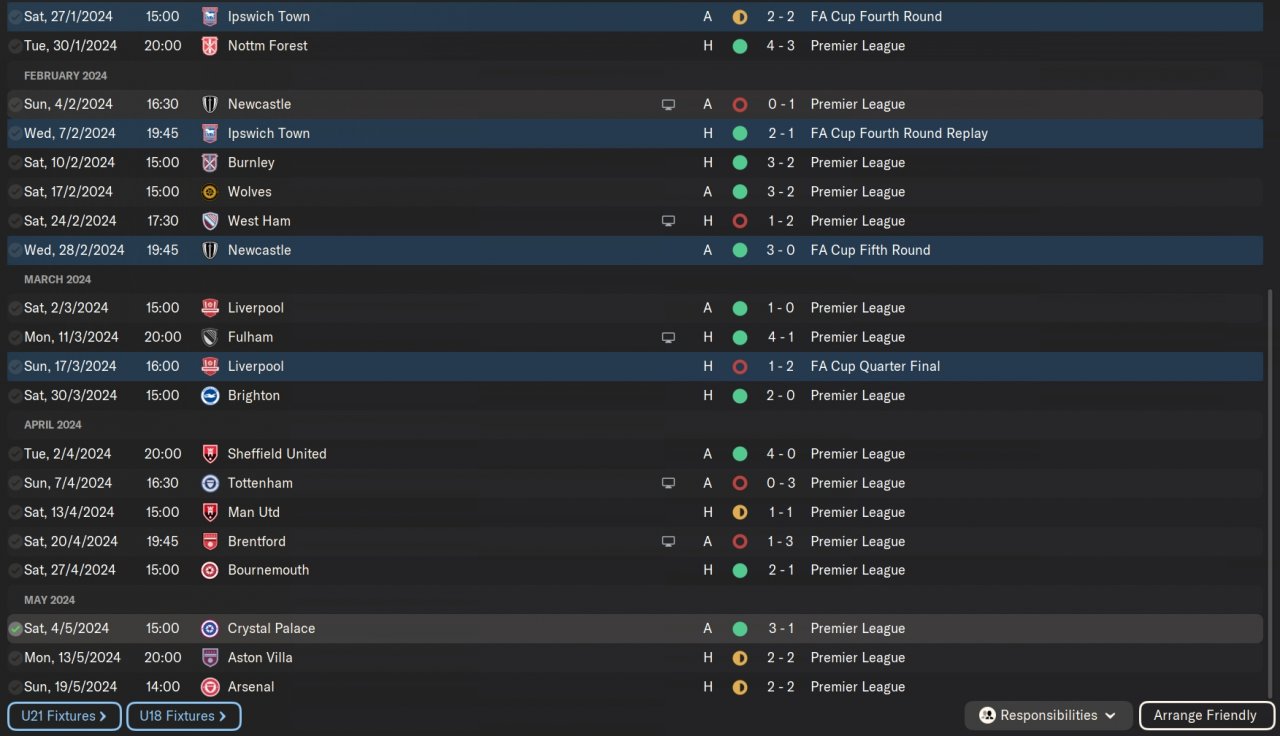Click the Arsenal club badge icon
The image size is (1280, 736).
coord(210,687)
